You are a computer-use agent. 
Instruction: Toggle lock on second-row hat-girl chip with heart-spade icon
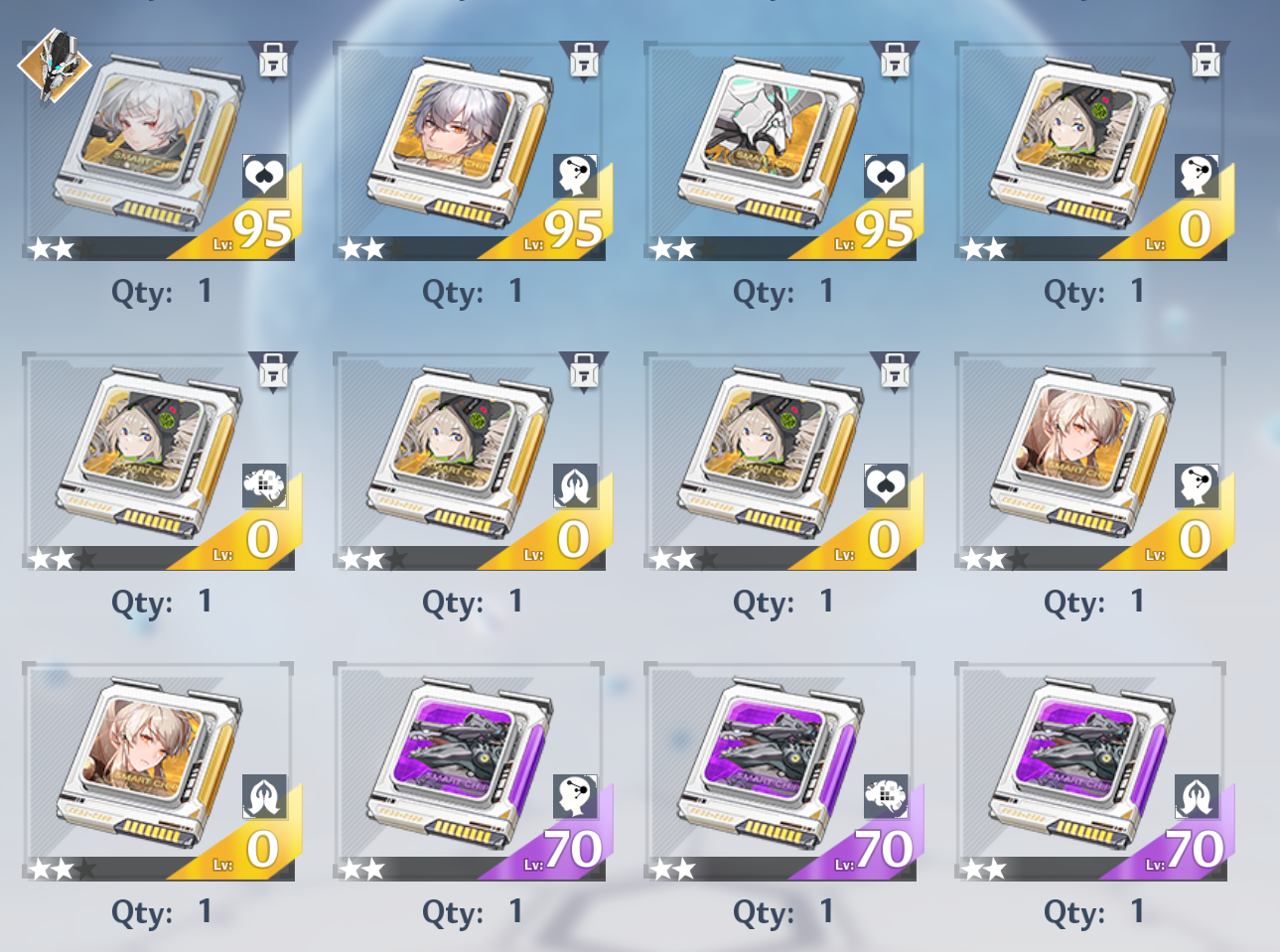[895, 372]
